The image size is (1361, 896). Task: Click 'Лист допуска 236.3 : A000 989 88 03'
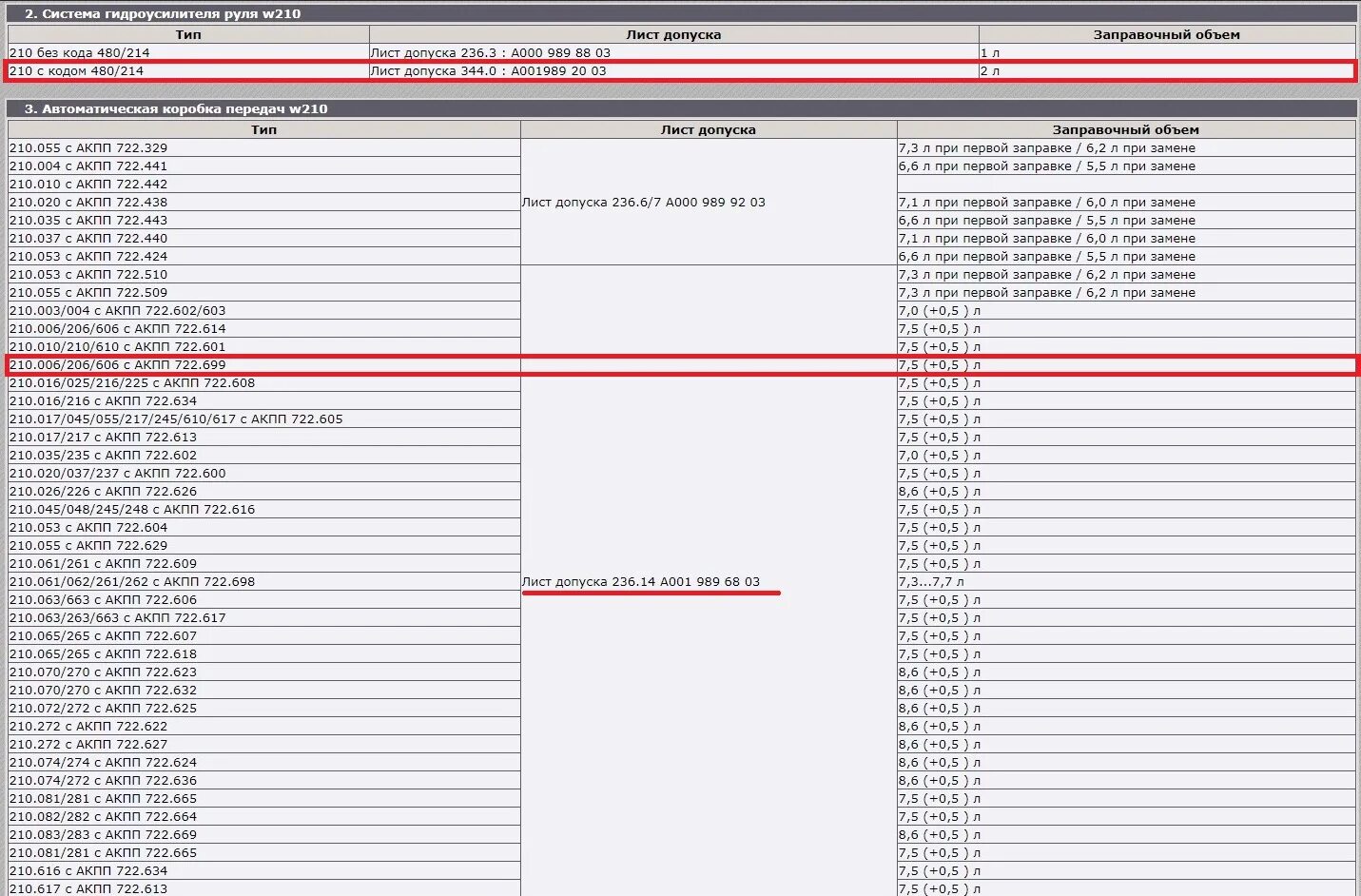click(x=491, y=52)
